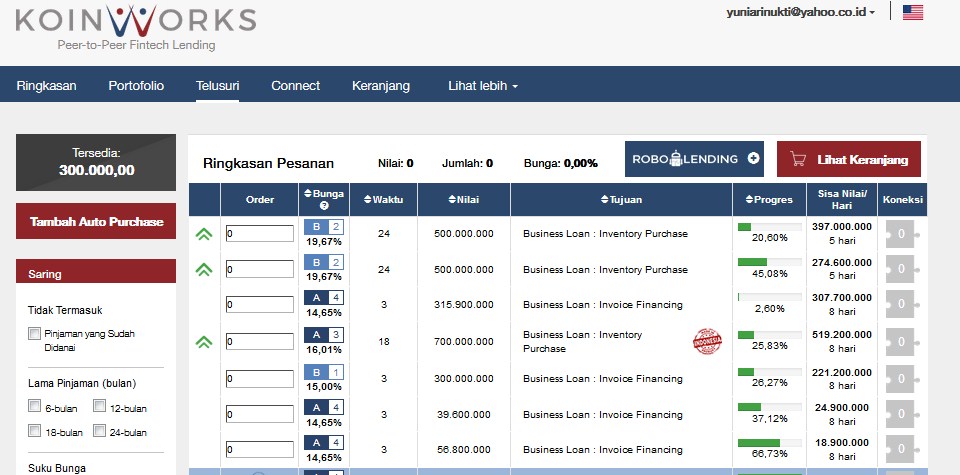Open Connect tab

point(295,86)
